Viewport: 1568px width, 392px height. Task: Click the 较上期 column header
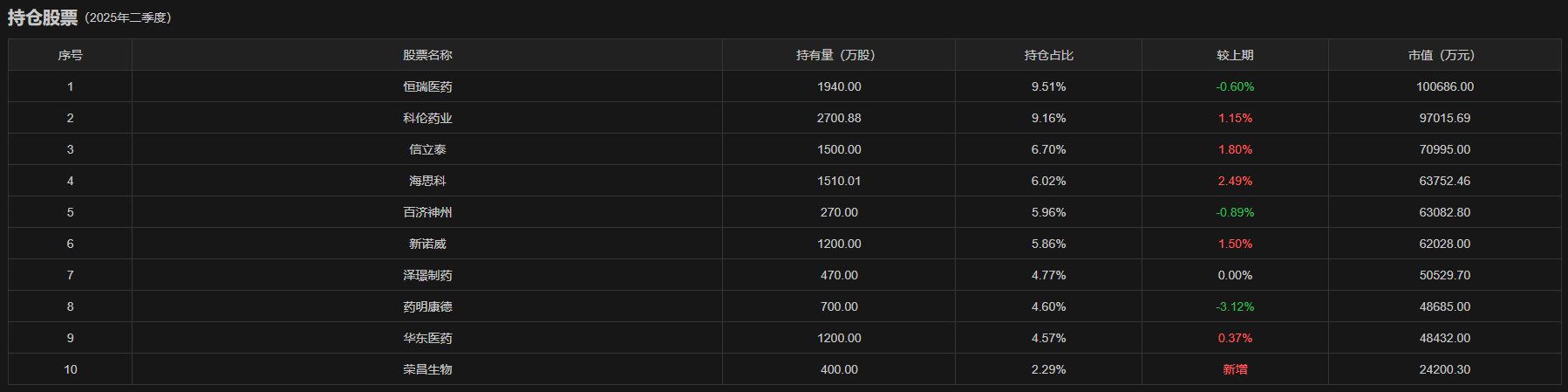[x=1235, y=55]
